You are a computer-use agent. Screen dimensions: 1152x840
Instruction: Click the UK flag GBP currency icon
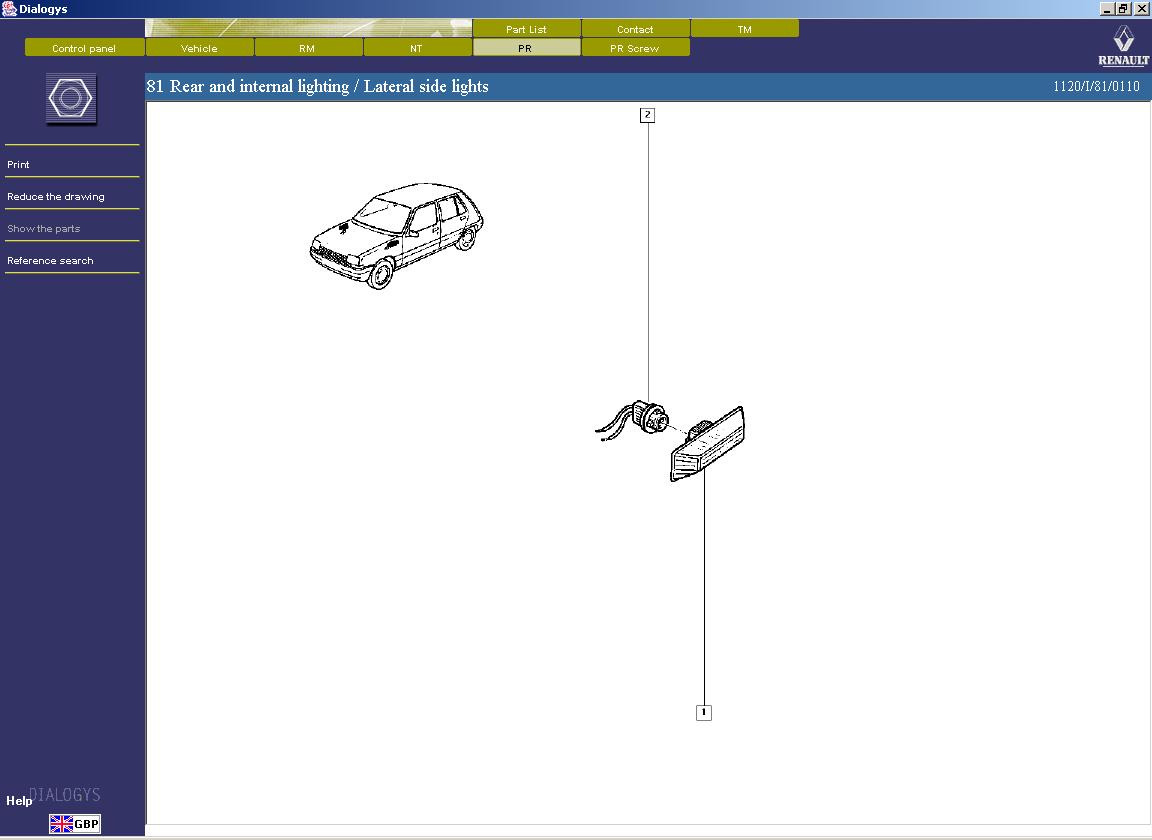point(75,824)
